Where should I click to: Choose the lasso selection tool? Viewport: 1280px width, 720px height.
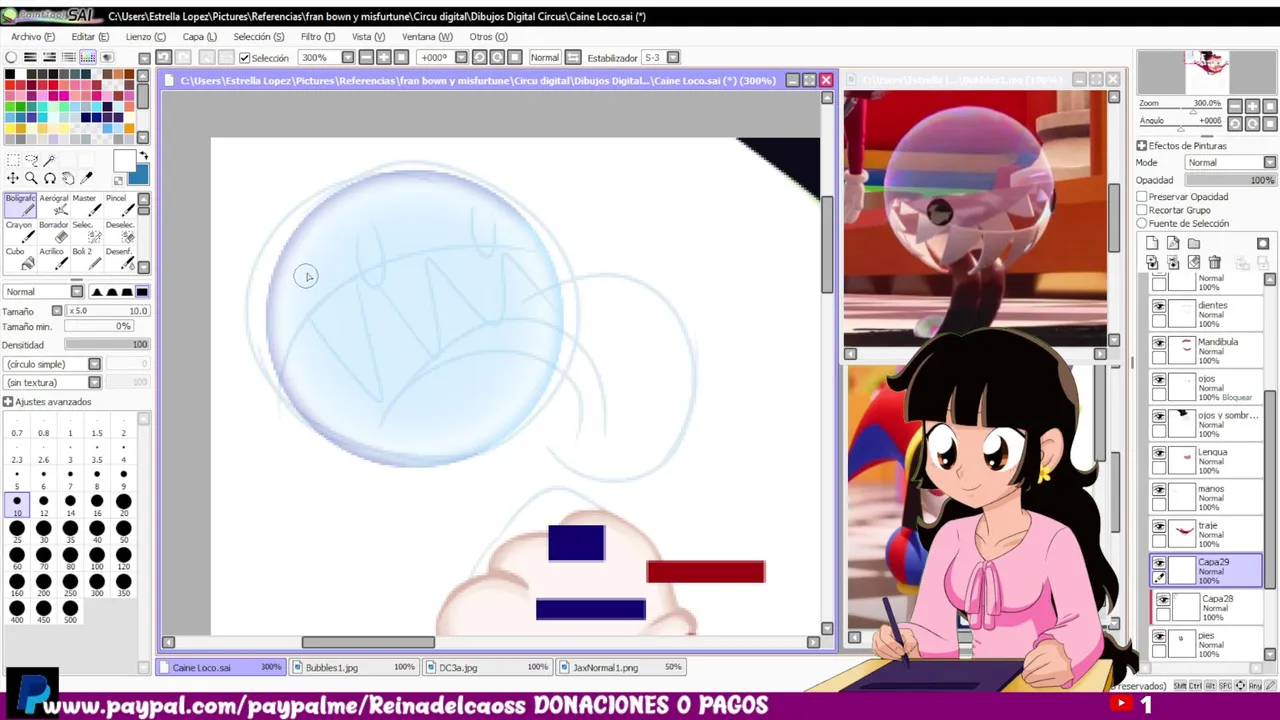tap(31, 161)
